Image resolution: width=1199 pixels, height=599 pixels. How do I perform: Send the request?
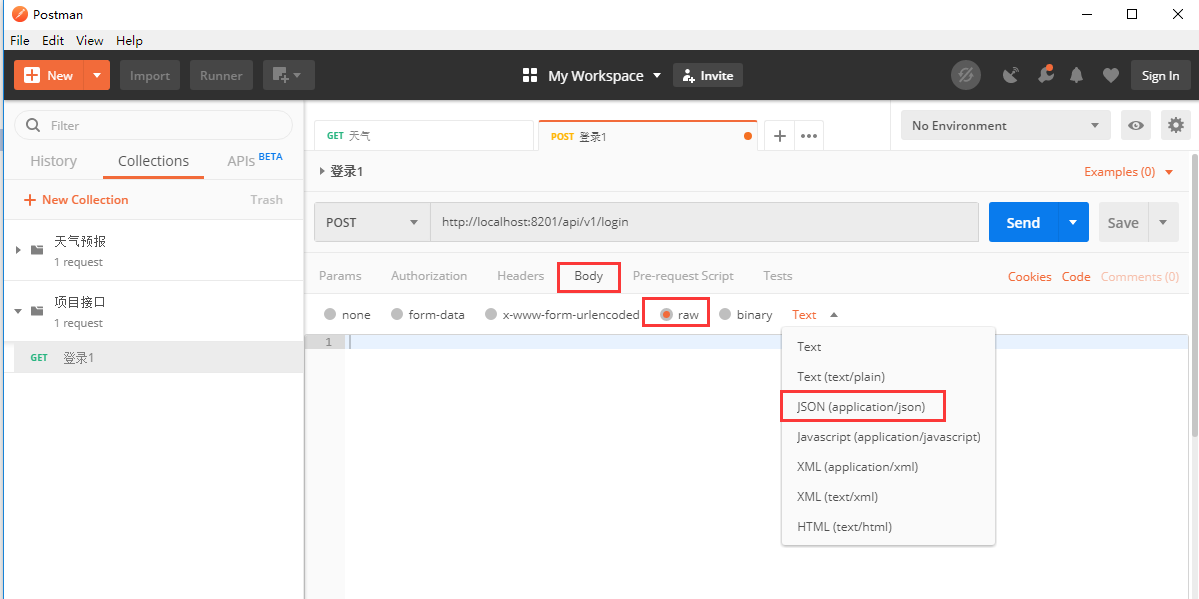(1023, 222)
